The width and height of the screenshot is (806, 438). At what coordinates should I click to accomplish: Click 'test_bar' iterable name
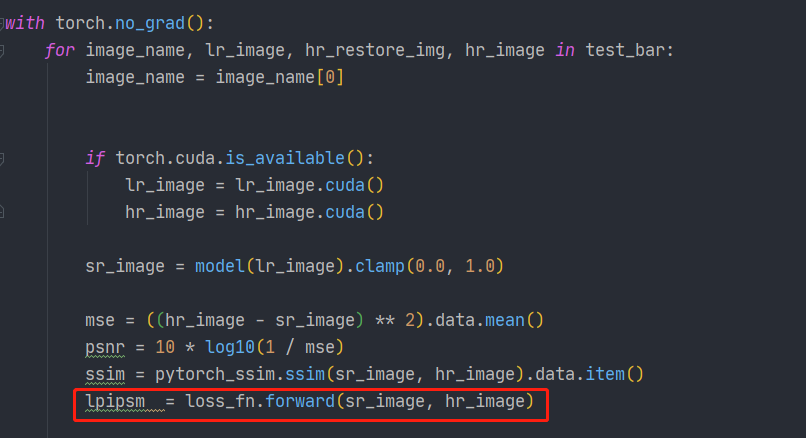(625, 50)
